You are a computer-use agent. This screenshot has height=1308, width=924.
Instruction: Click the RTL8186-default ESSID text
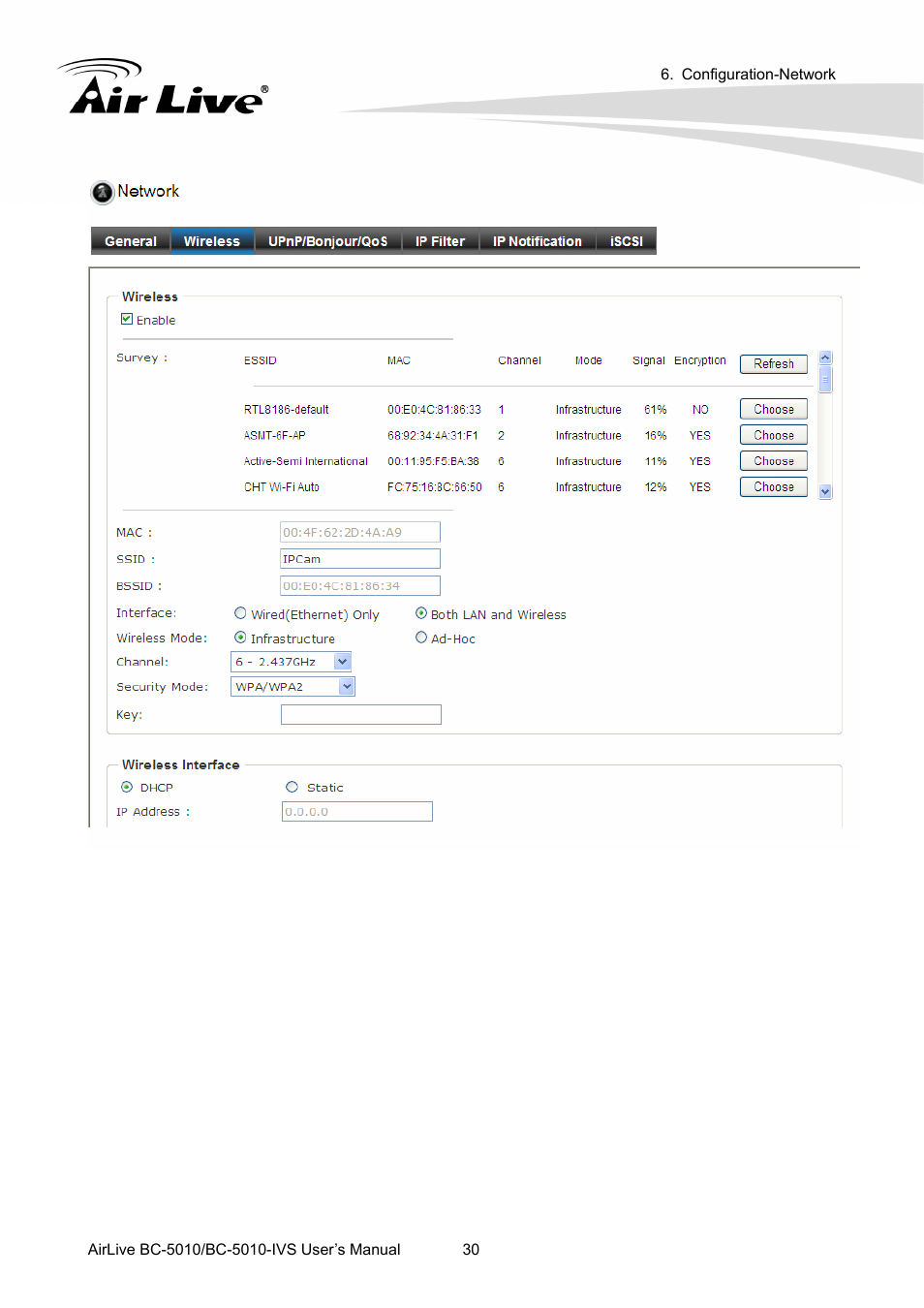click(x=287, y=410)
